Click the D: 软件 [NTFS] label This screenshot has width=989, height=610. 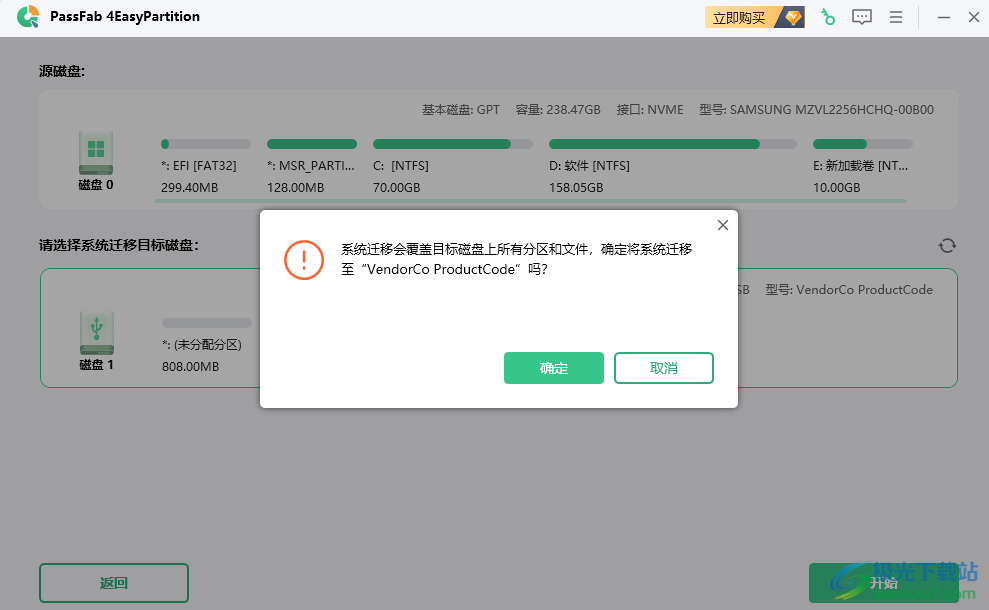coord(589,165)
